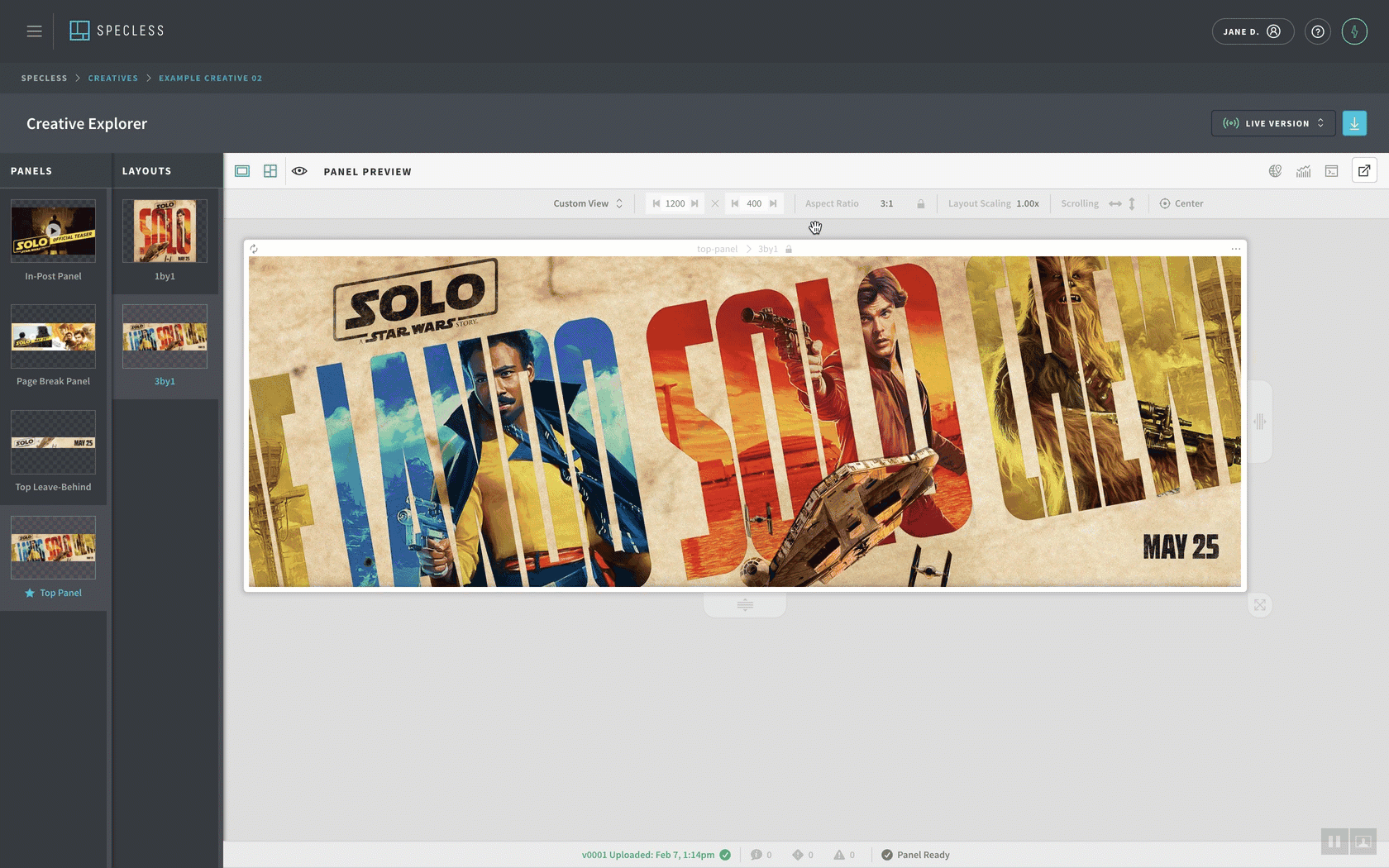The width and height of the screenshot is (1389, 868).
Task: Toggle vertical scrolling arrow
Action: point(1132,203)
